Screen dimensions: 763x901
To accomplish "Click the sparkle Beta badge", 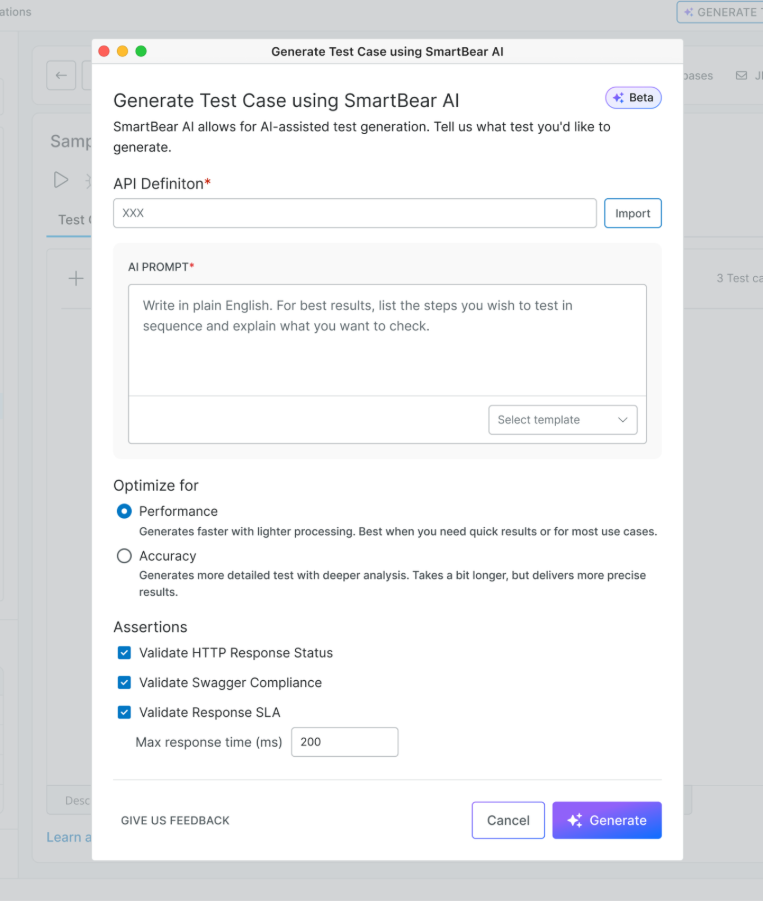I will (633, 98).
